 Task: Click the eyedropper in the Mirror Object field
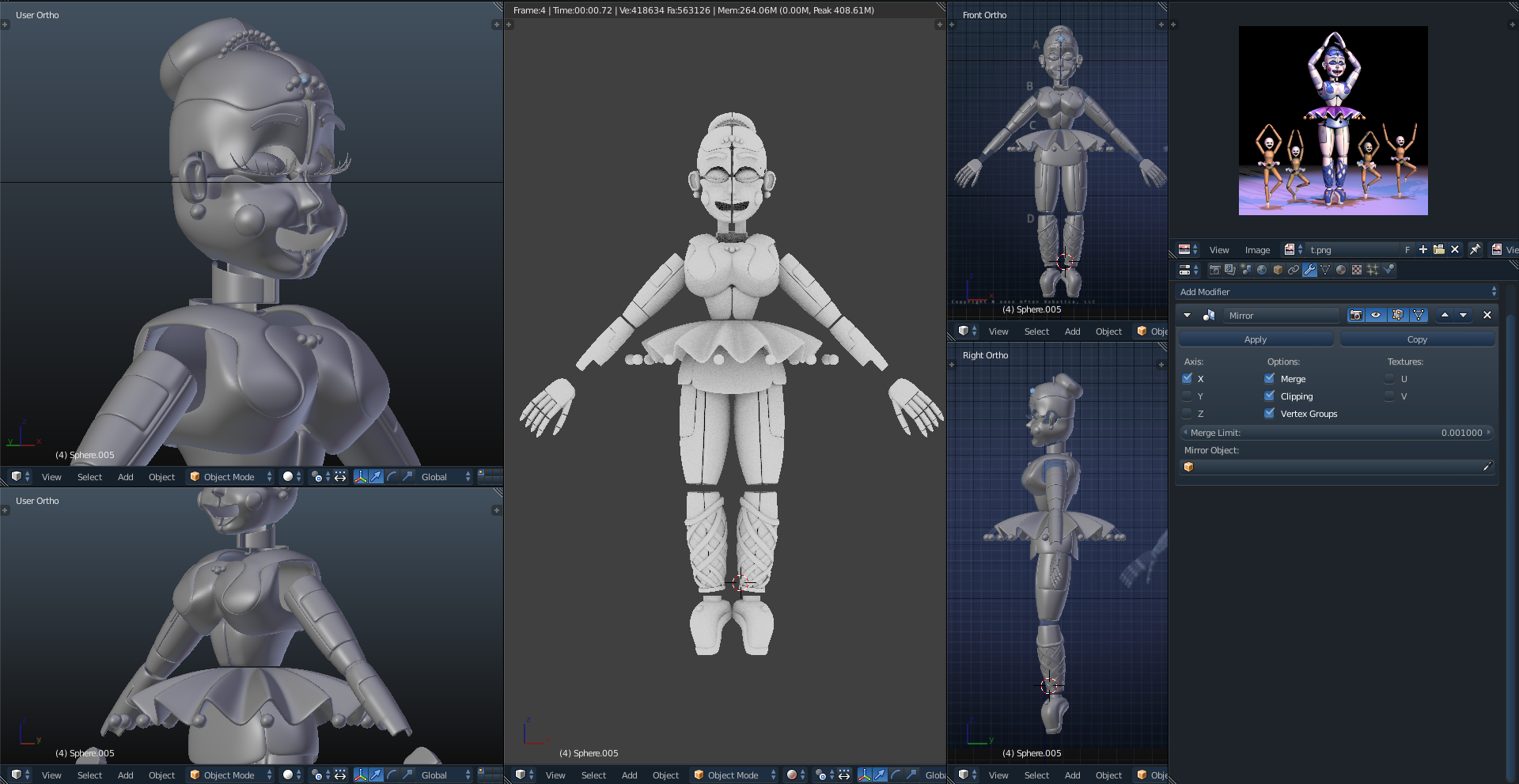1487,467
